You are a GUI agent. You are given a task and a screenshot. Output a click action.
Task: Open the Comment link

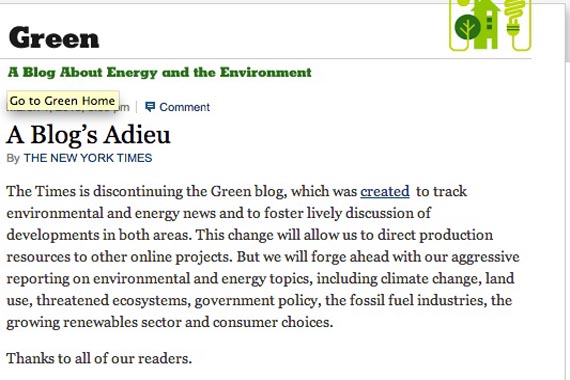pyautogui.click(x=184, y=107)
